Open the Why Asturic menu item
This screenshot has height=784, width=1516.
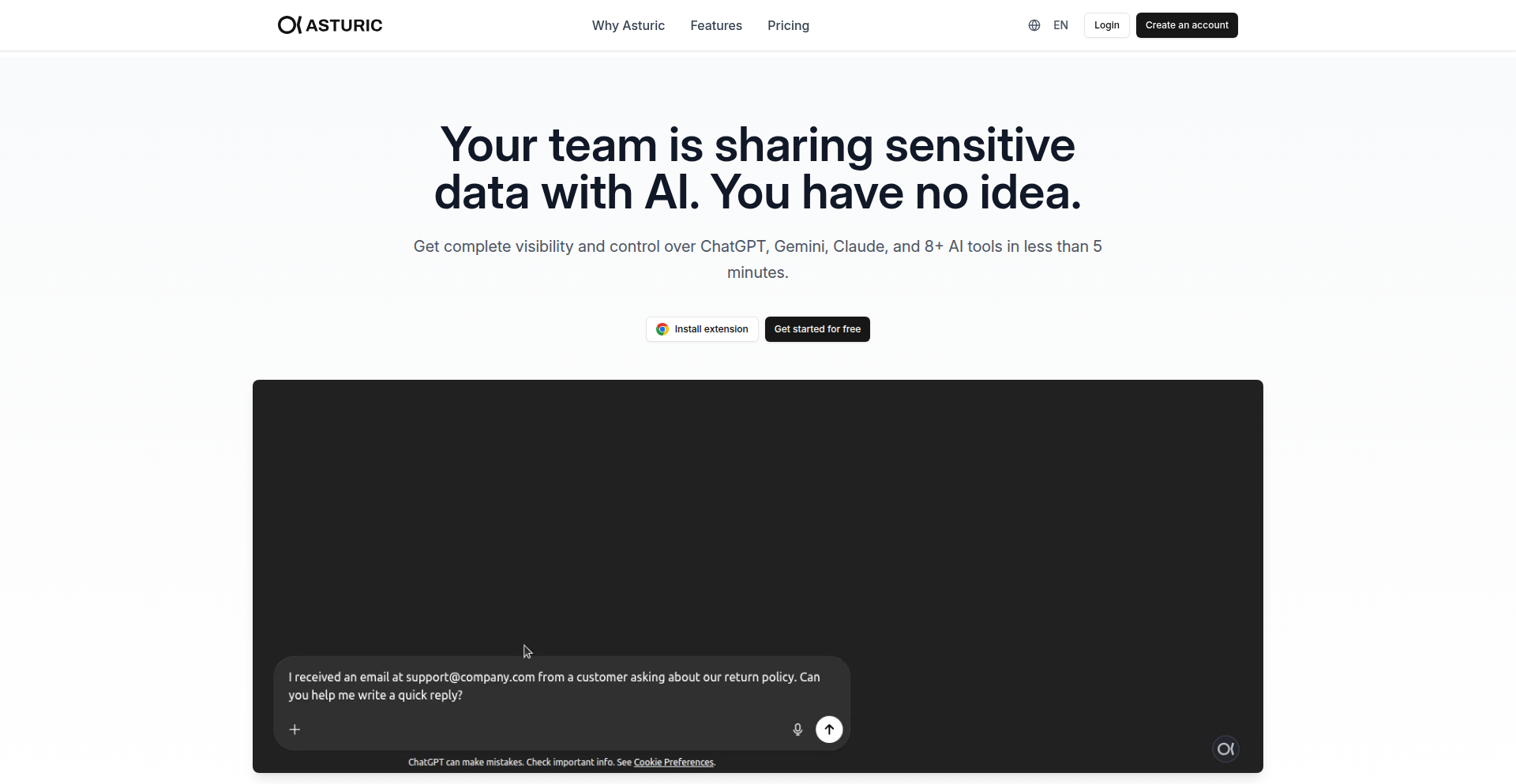(x=629, y=25)
